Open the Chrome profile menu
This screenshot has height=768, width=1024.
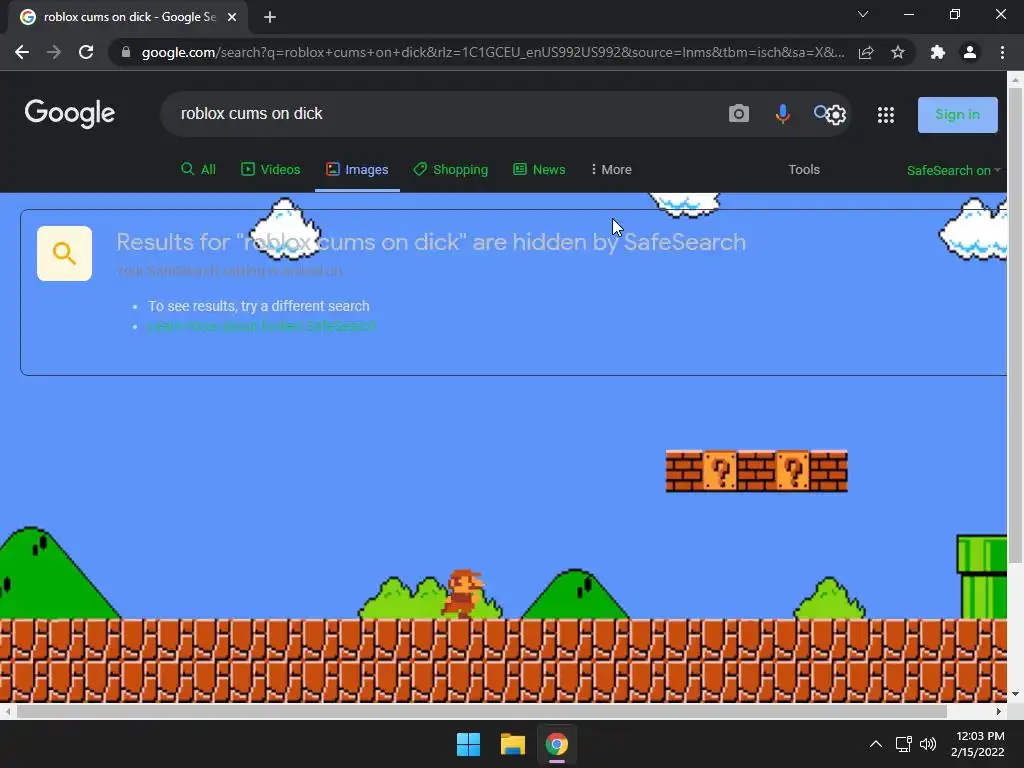970,52
